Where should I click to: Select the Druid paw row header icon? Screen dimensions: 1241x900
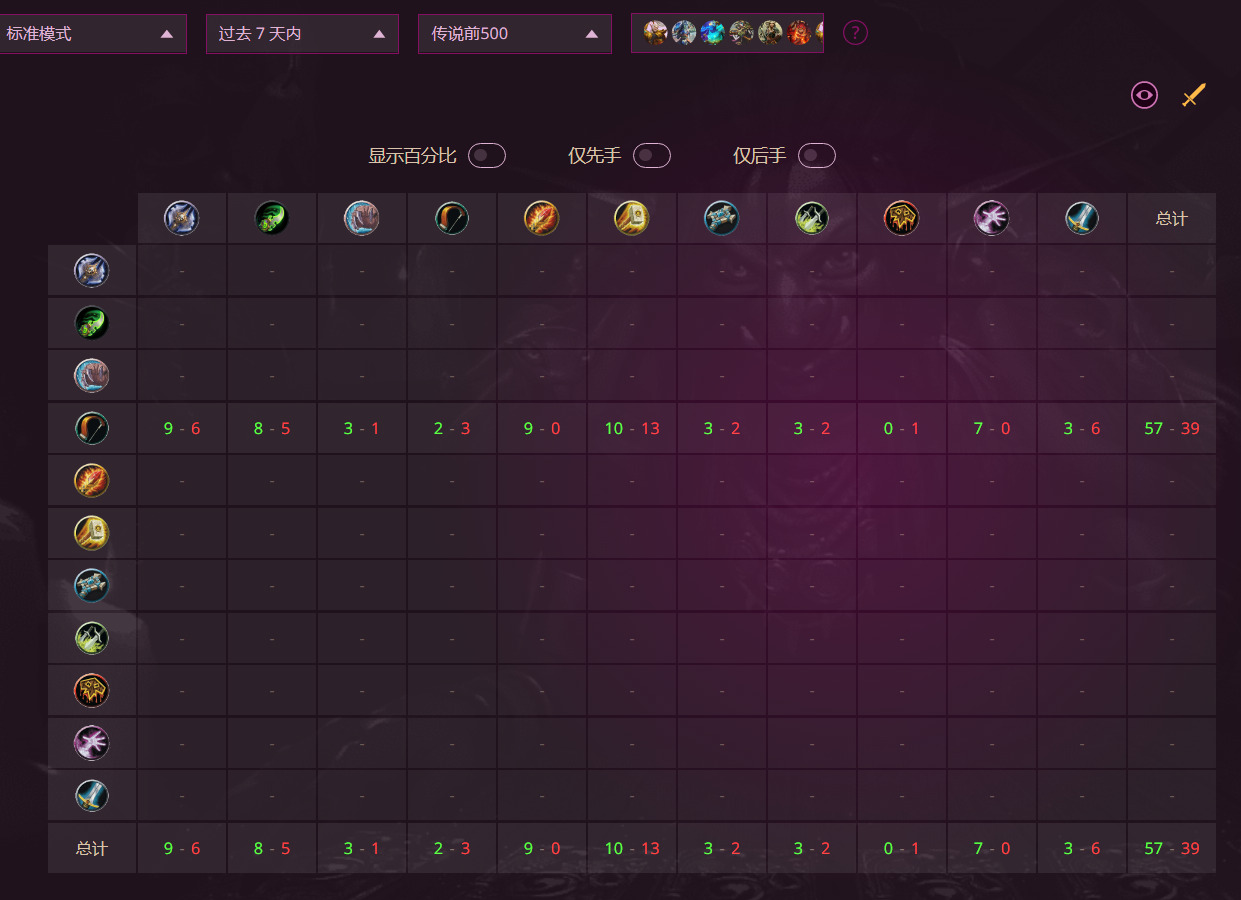click(x=92, y=376)
